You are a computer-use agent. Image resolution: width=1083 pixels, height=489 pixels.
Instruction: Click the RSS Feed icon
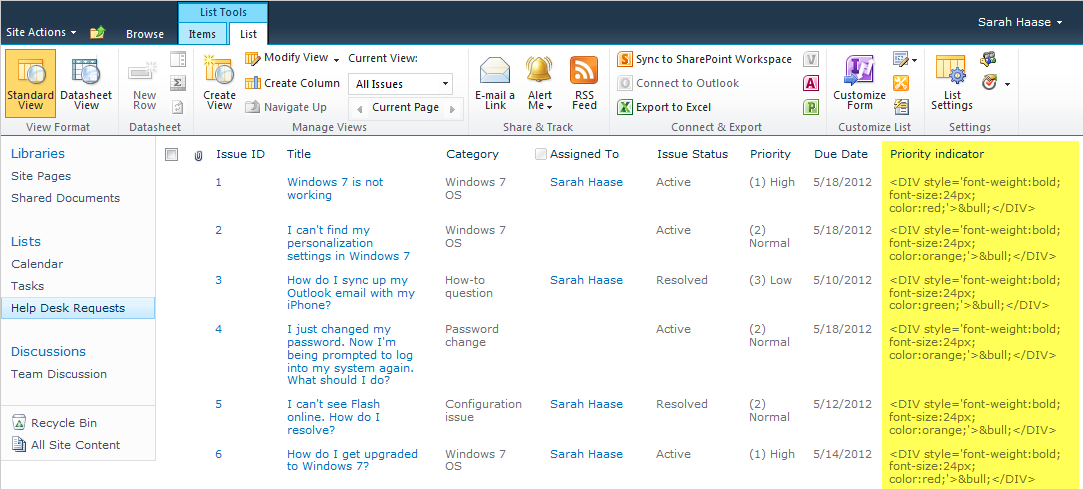coord(584,82)
